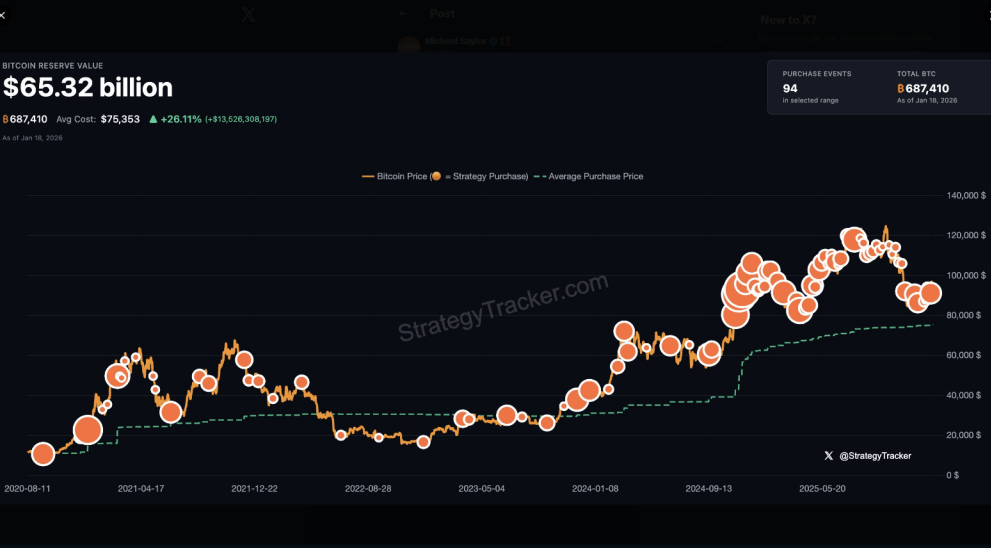Select the first purchase marker at 2020-08-11
991x548 pixels.
click(42, 454)
